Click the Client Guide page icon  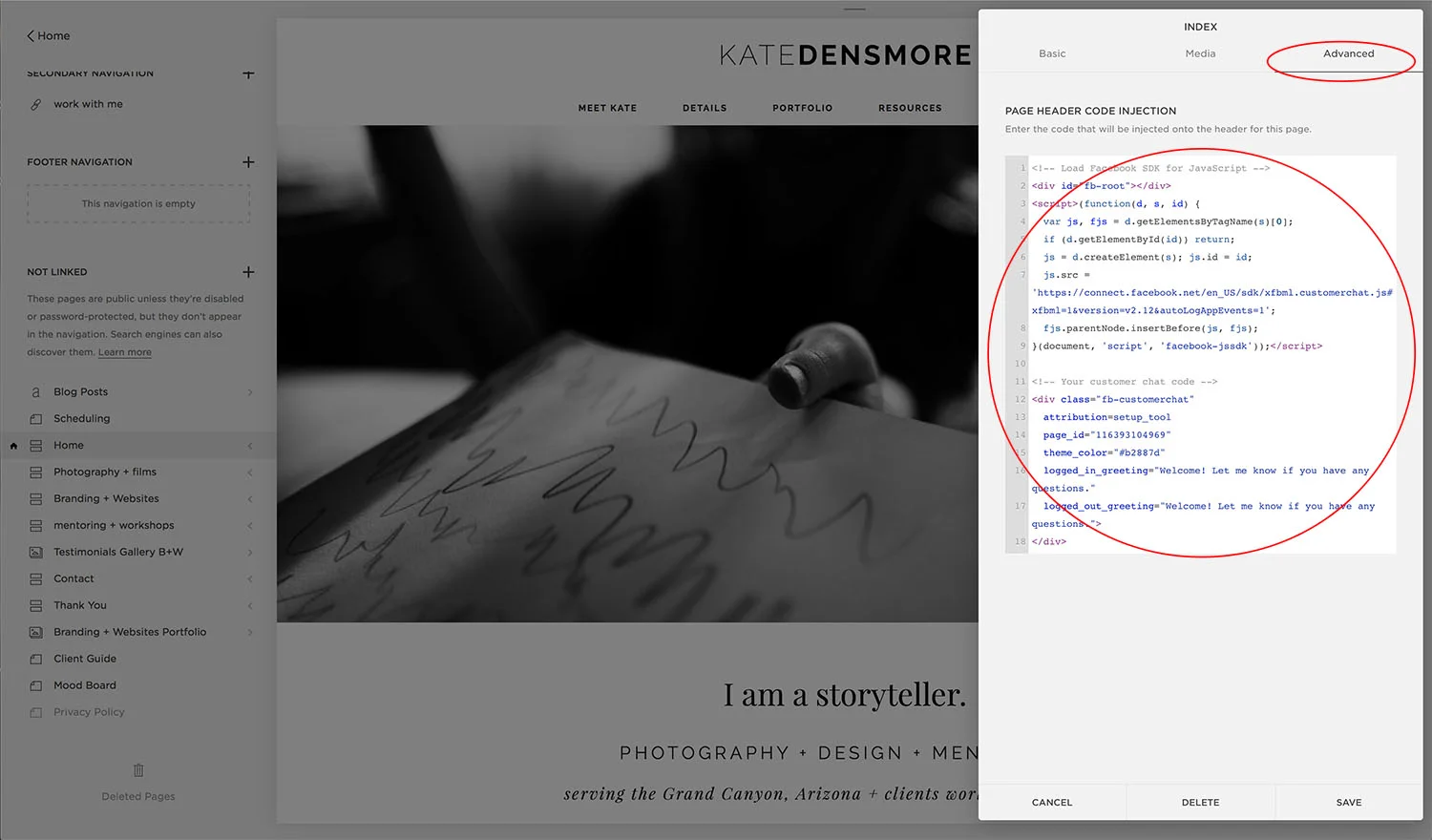(x=36, y=660)
